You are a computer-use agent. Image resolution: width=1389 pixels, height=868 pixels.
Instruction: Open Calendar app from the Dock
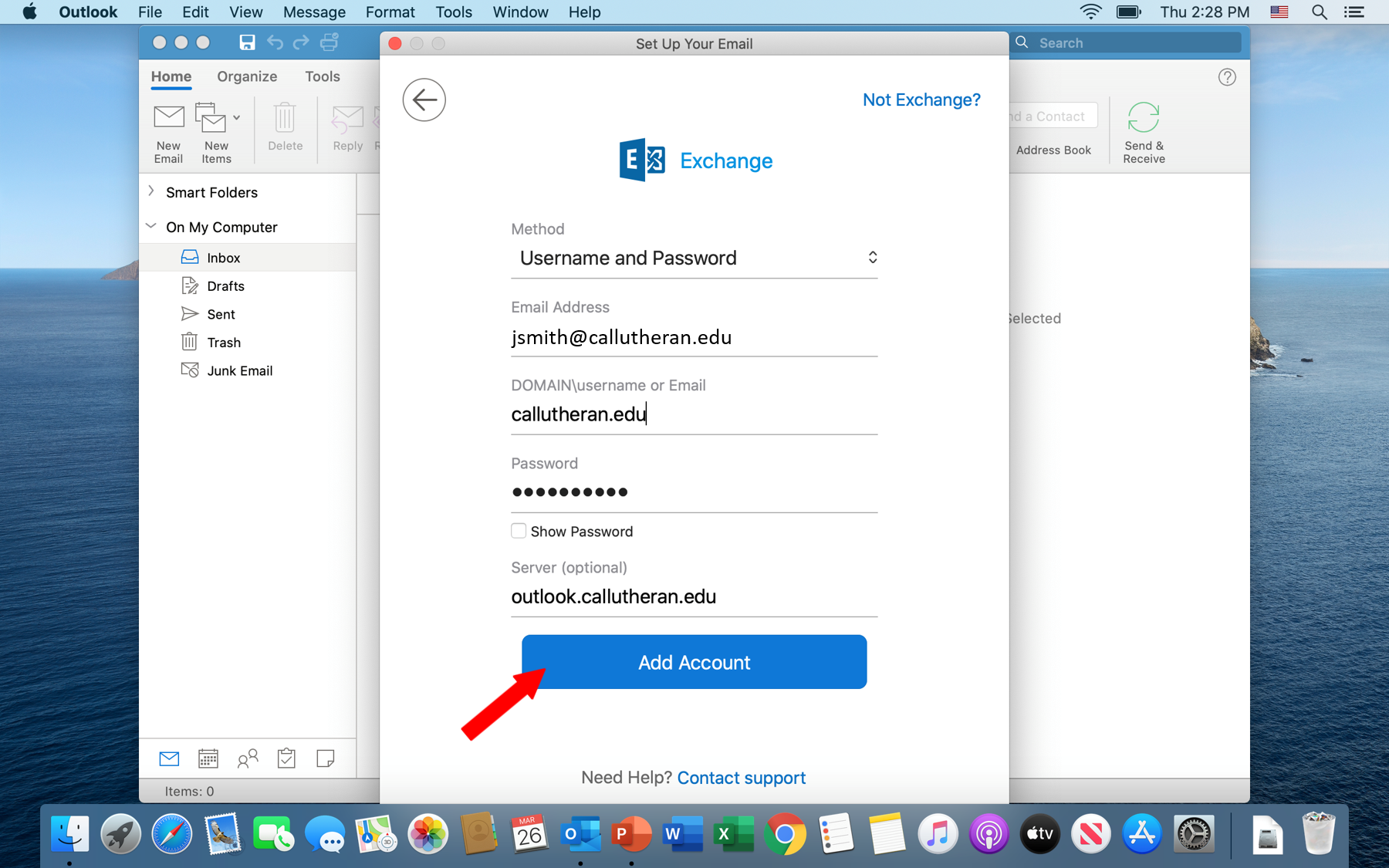(529, 834)
